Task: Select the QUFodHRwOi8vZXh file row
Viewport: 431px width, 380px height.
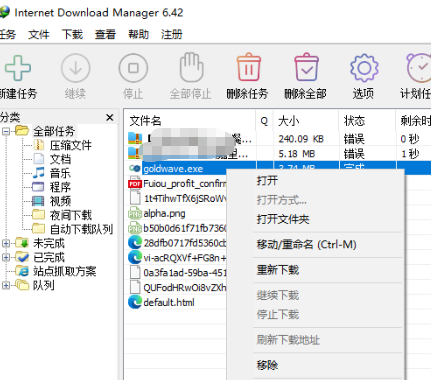Action: click(x=176, y=287)
